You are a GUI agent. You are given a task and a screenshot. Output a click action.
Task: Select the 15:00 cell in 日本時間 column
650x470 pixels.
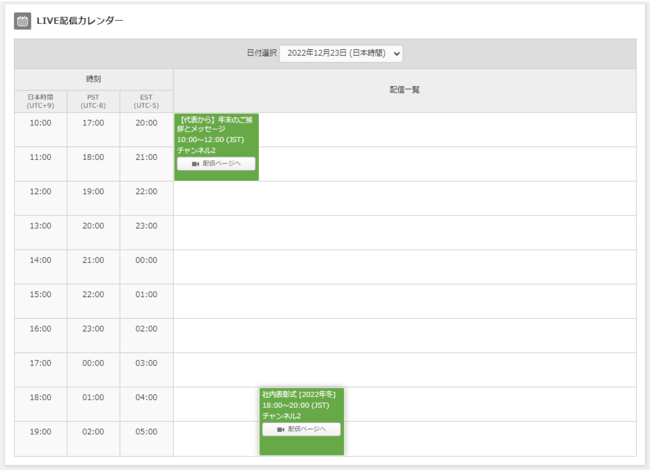pyautogui.click(x=40, y=295)
